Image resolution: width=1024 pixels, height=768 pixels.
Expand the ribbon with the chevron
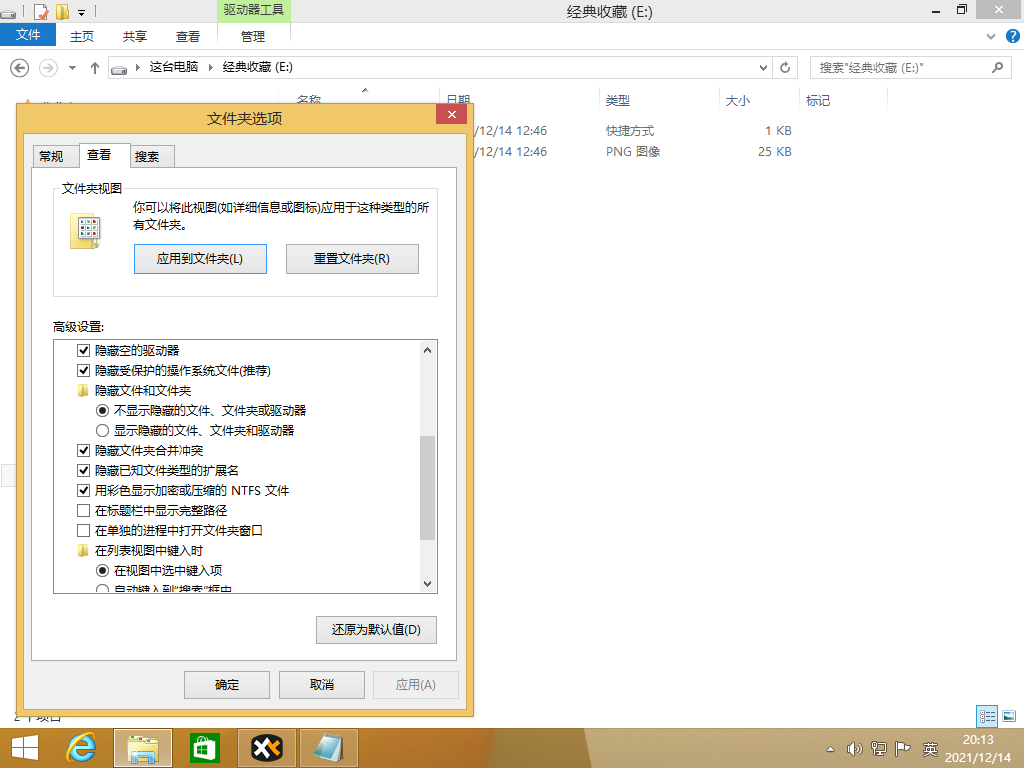(x=986, y=36)
